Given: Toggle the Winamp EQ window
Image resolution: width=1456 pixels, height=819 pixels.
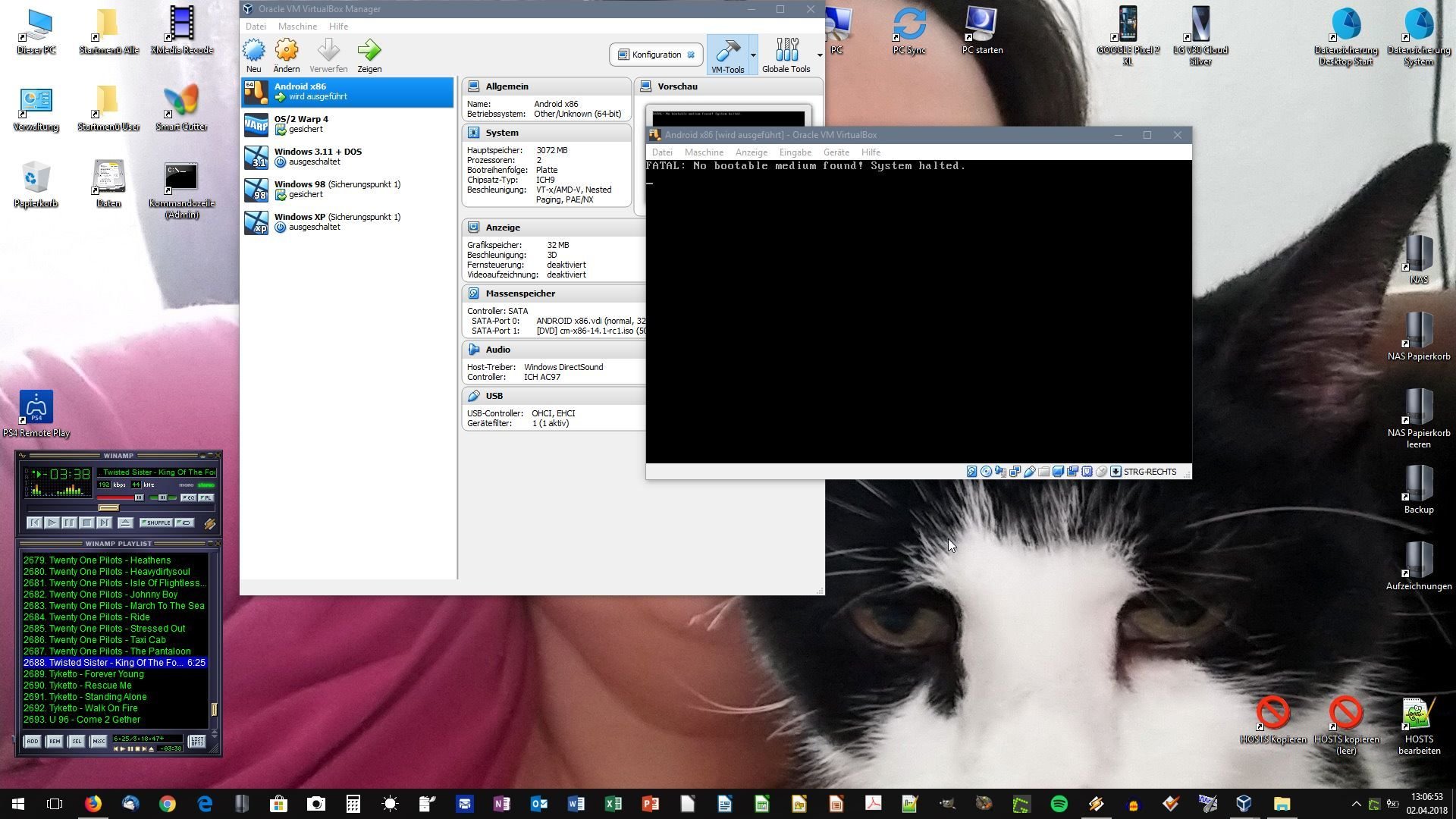Looking at the screenshot, I should tap(188, 497).
